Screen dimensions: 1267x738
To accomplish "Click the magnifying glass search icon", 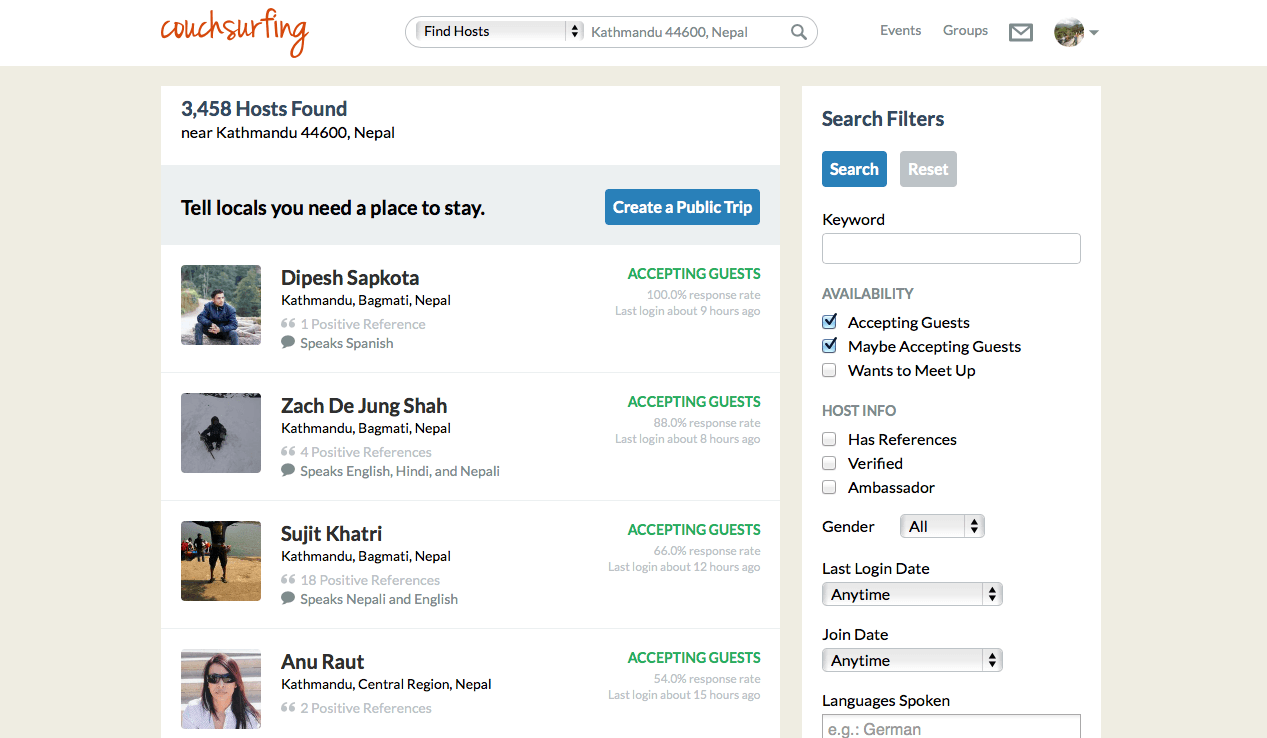I will click(798, 32).
